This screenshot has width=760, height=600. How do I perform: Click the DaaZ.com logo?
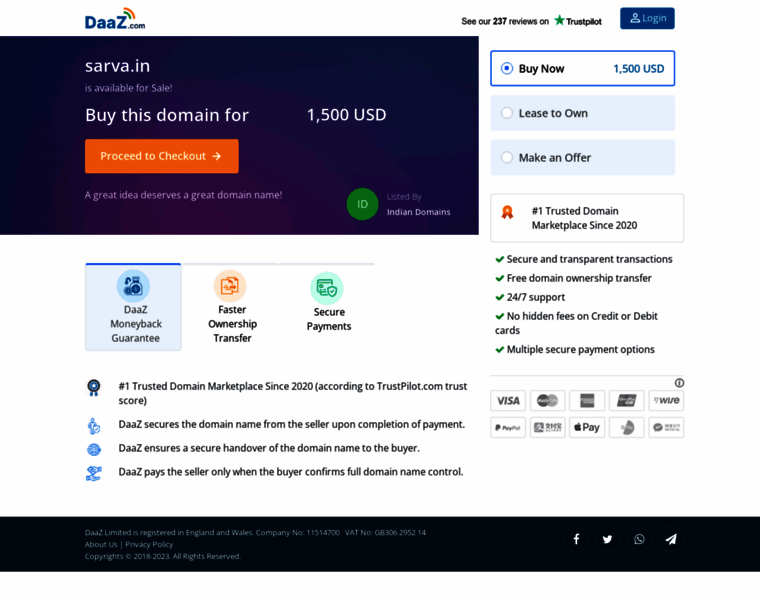click(115, 19)
